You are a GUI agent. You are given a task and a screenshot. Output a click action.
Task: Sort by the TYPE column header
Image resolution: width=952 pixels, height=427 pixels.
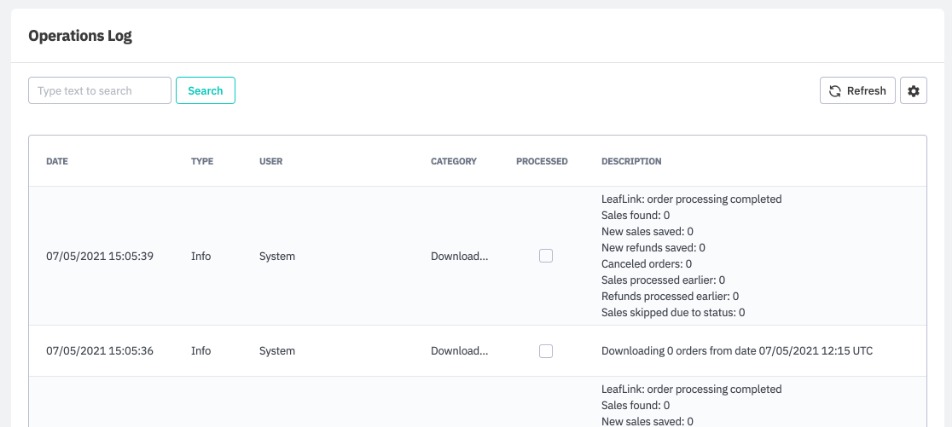coord(201,161)
